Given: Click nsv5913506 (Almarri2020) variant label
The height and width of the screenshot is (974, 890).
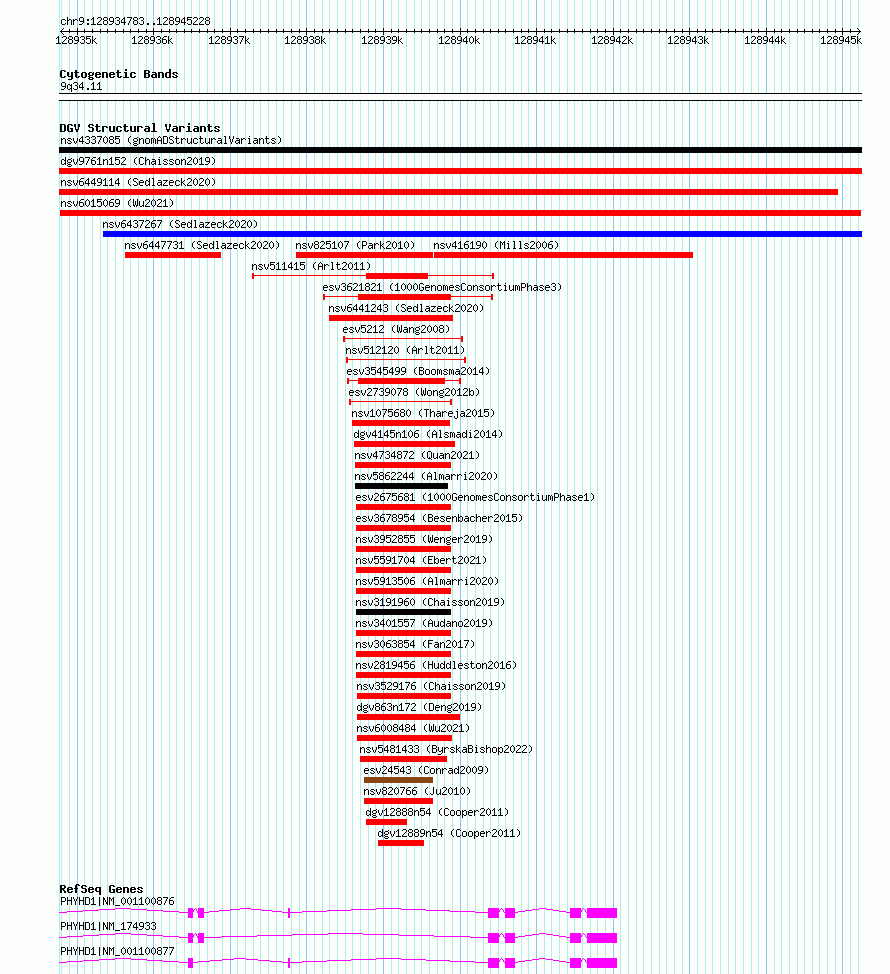Looking at the screenshot, I should click(x=427, y=582).
